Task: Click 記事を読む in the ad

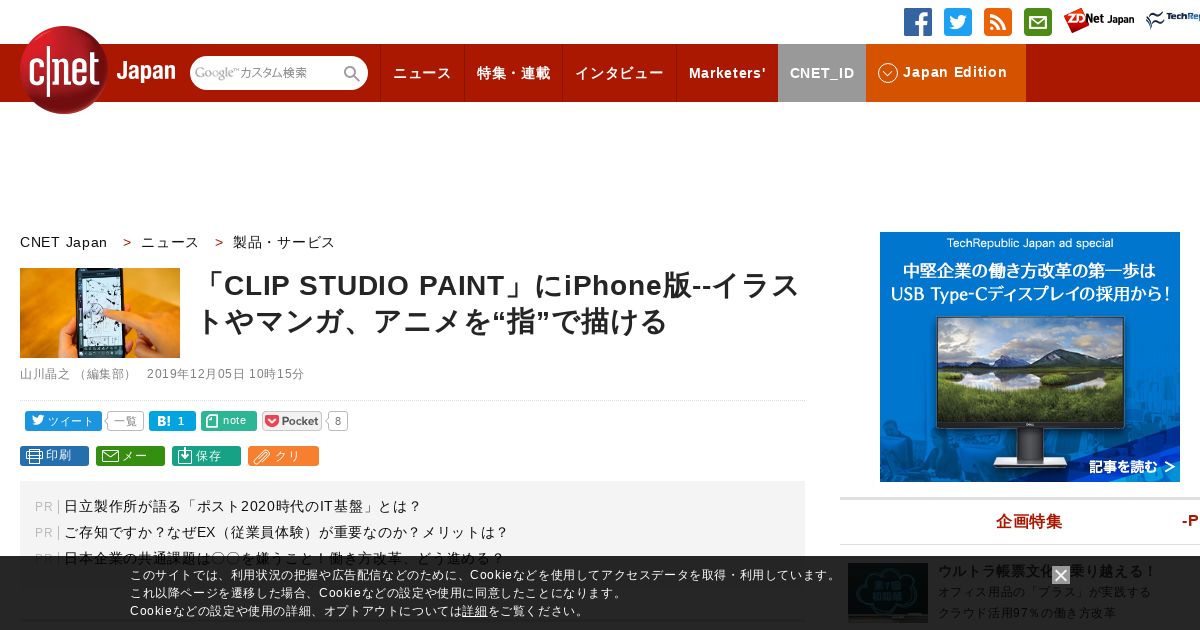Action: 1132,467
